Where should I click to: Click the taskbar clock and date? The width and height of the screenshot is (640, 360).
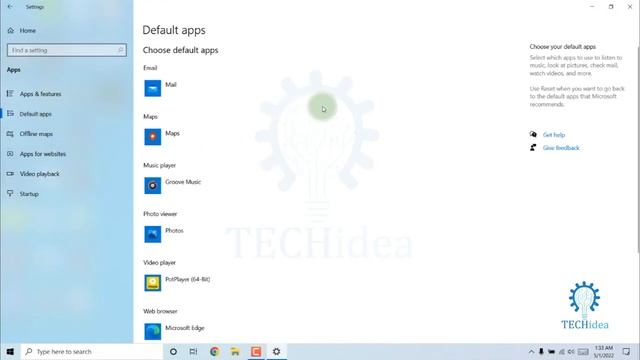(603, 351)
